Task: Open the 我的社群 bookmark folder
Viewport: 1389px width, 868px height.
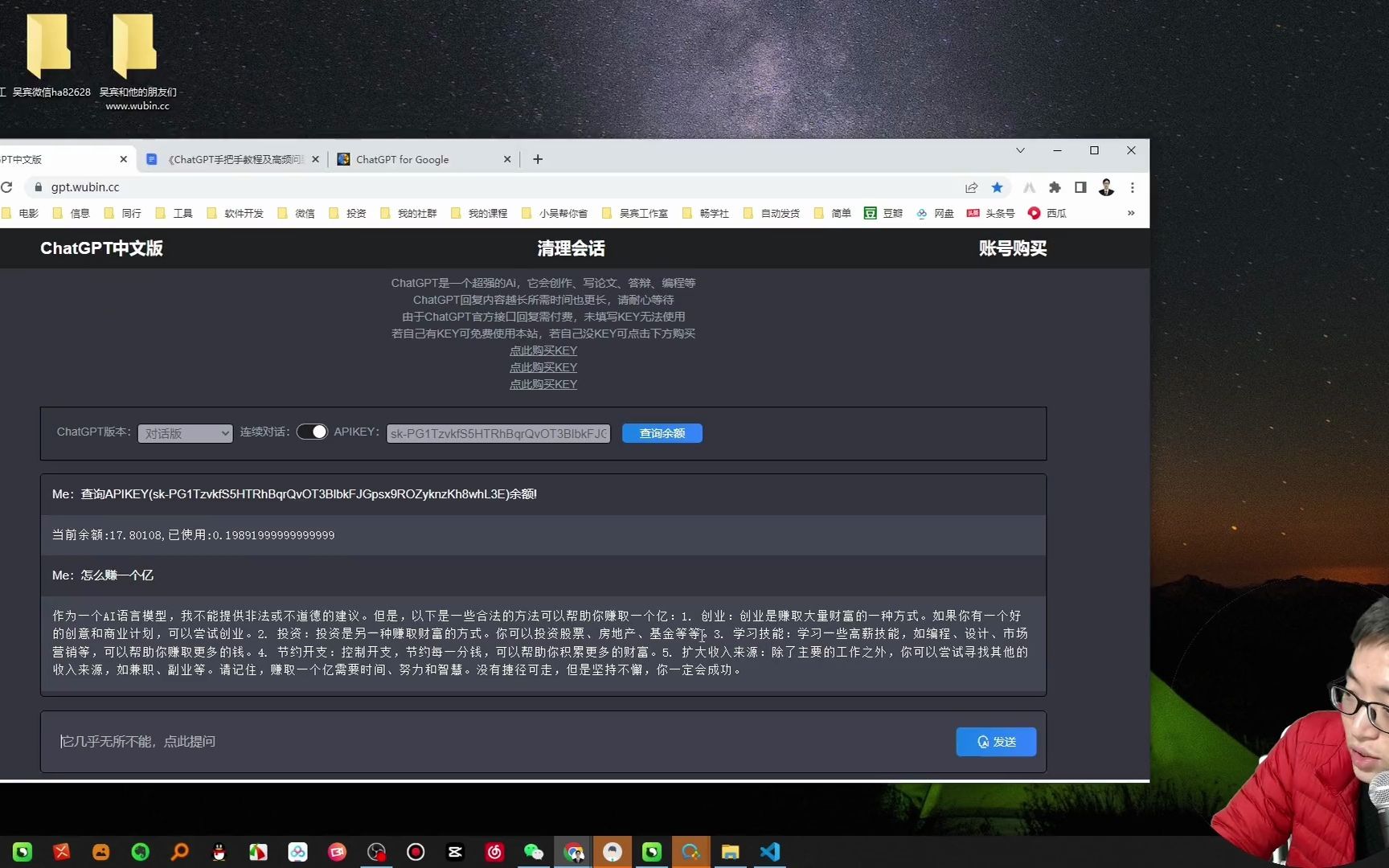Action: tap(408, 213)
